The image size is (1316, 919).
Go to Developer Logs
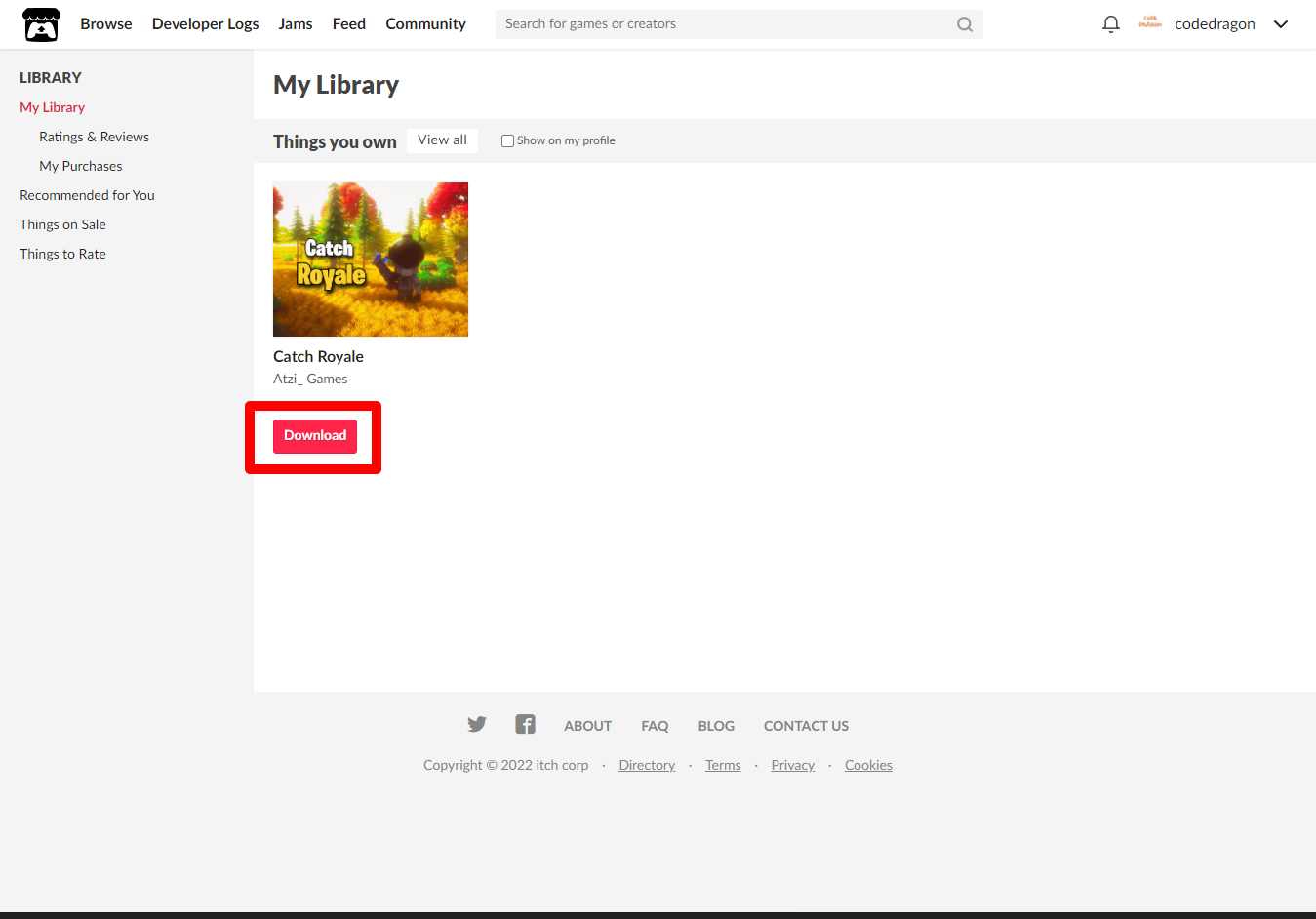tap(206, 23)
